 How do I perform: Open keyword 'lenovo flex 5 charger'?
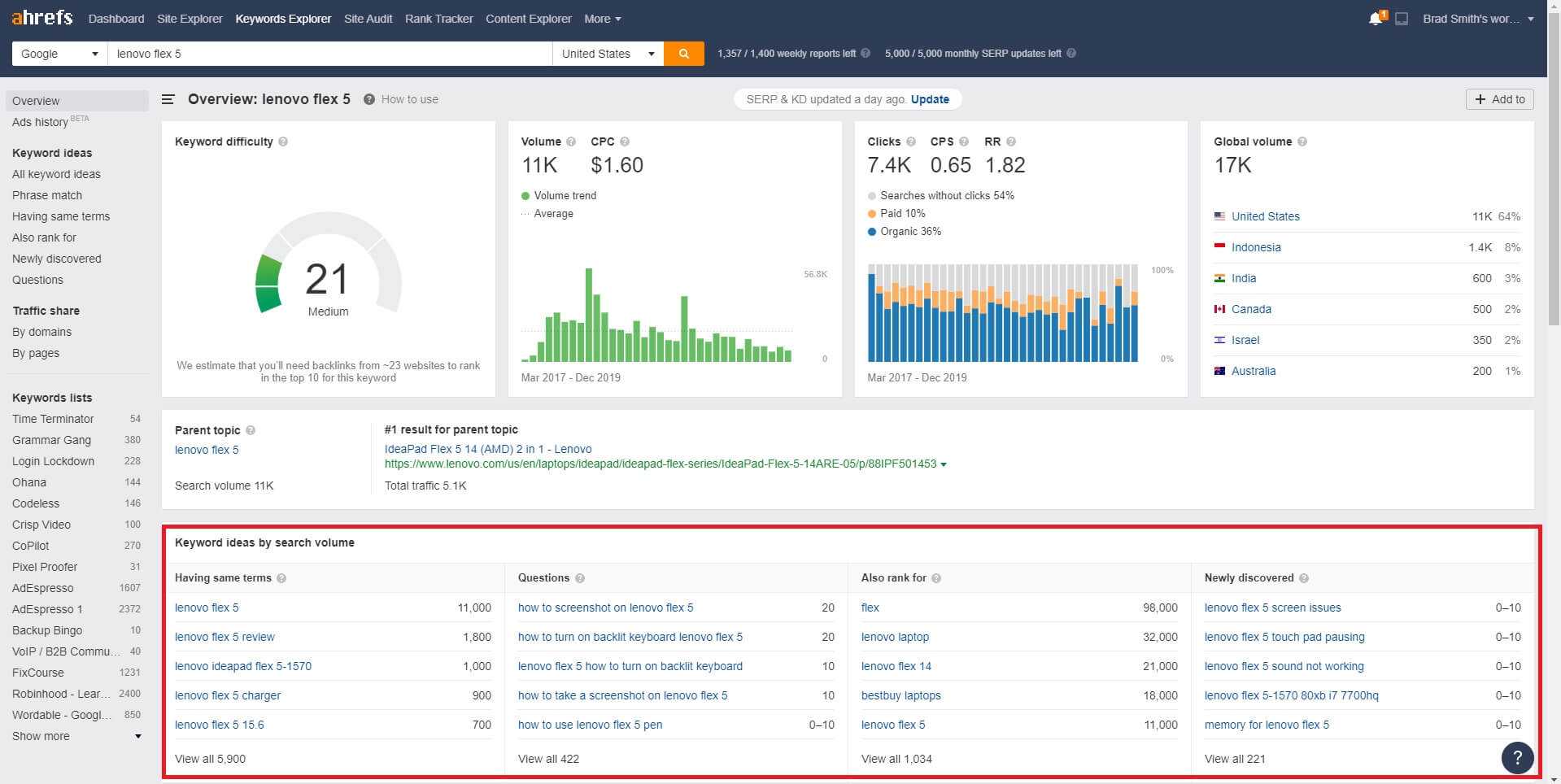coord(228,695)
